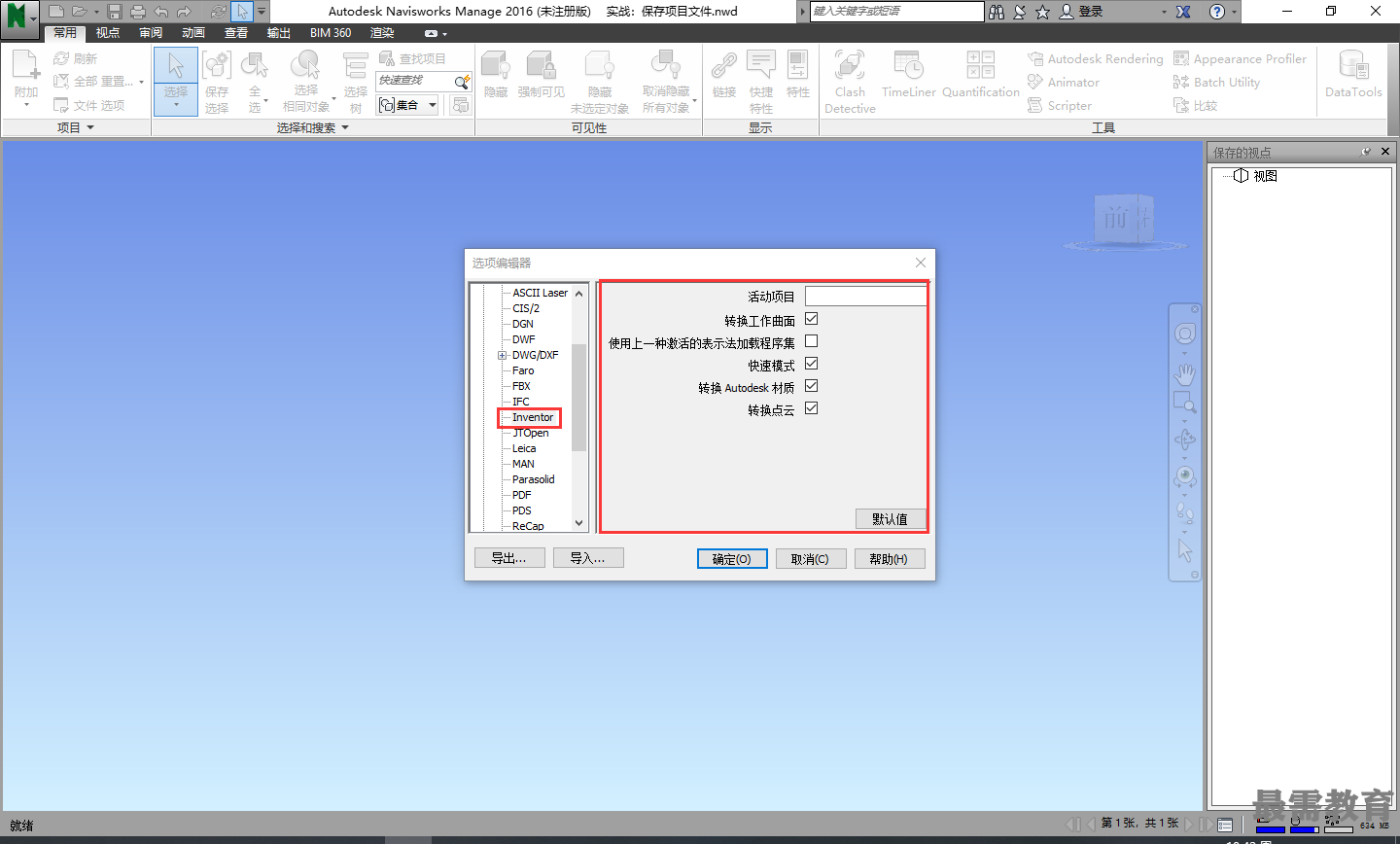Image resolution: width=1400 pixels, height=844 pixels.
Task: Open the Scripter tool
Action: point(1060,106)
